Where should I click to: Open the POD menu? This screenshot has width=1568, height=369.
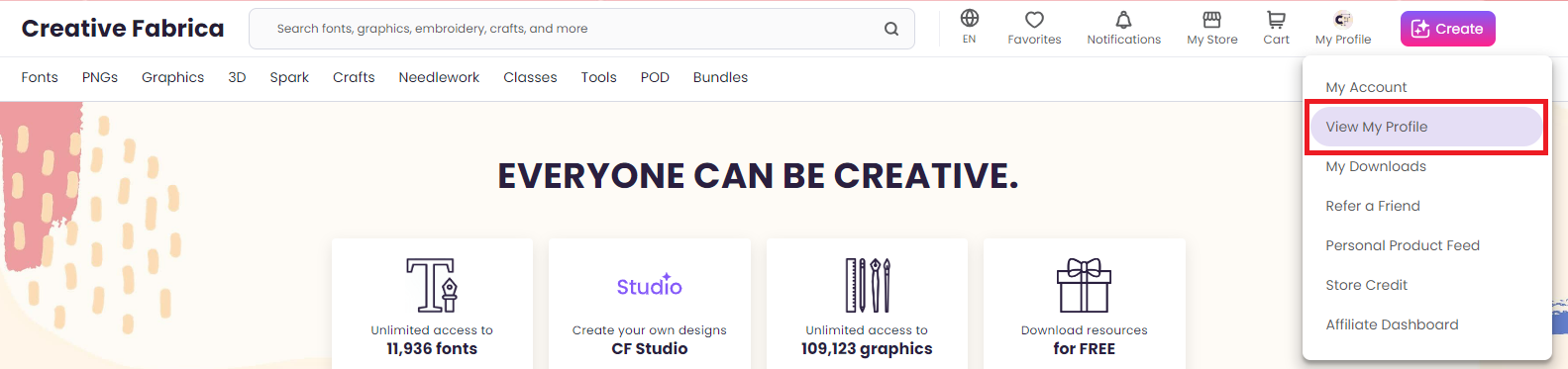click(x=655, y=77)
